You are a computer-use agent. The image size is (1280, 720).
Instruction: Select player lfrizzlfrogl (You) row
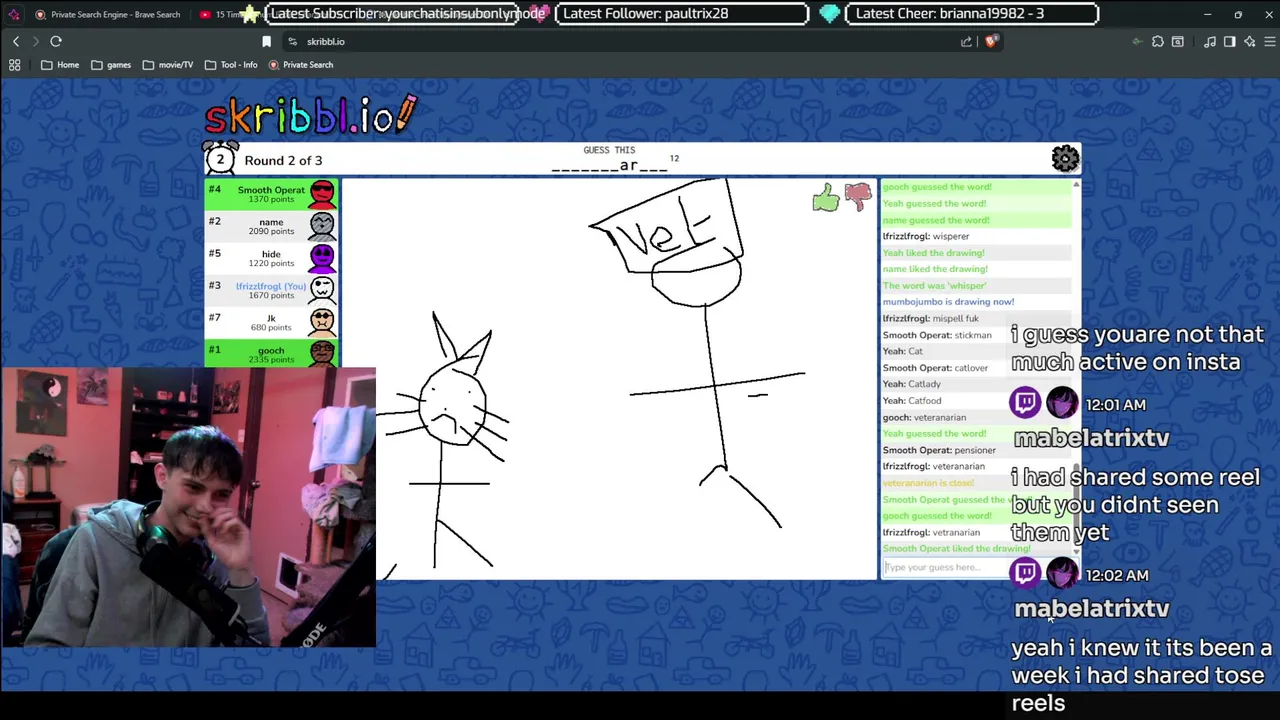pyautogui.click(x=272, y=290)
